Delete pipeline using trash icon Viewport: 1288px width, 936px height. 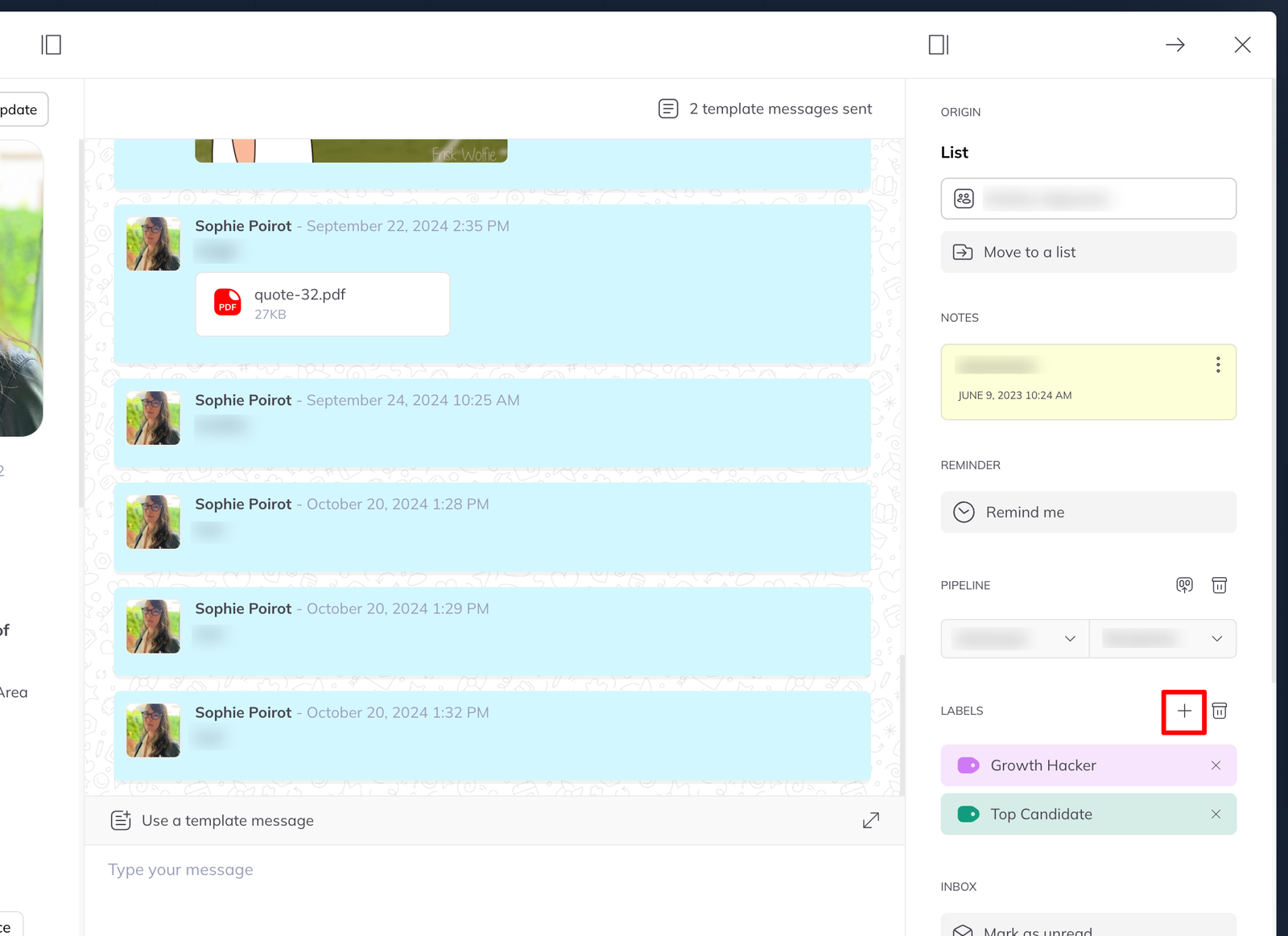coord(1220,585)
